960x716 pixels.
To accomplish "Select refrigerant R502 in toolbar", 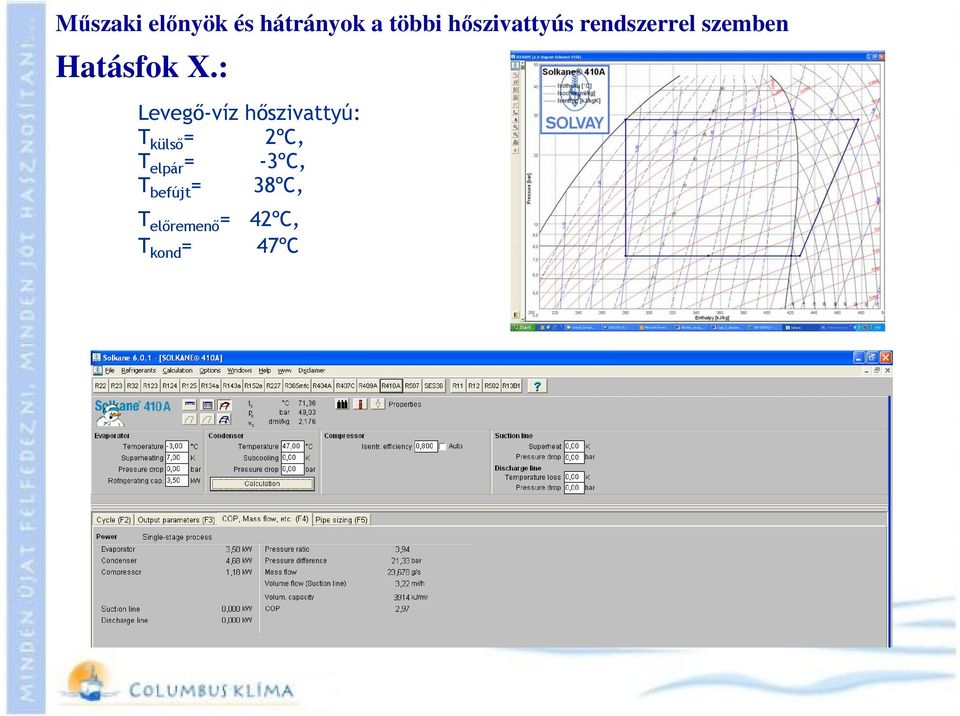I will point(492,386).
